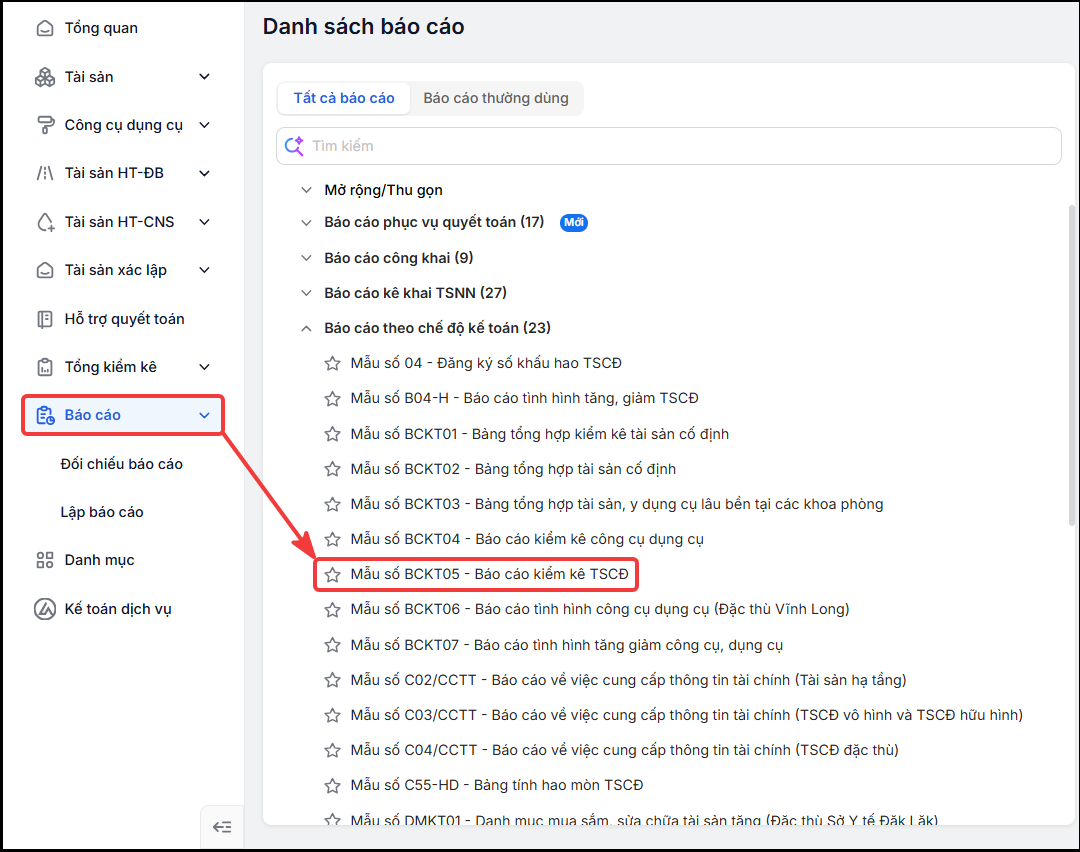Click the Tìm kiếm search field
The height and width of the screenshot is (852, 1080).
pos(668,146)
